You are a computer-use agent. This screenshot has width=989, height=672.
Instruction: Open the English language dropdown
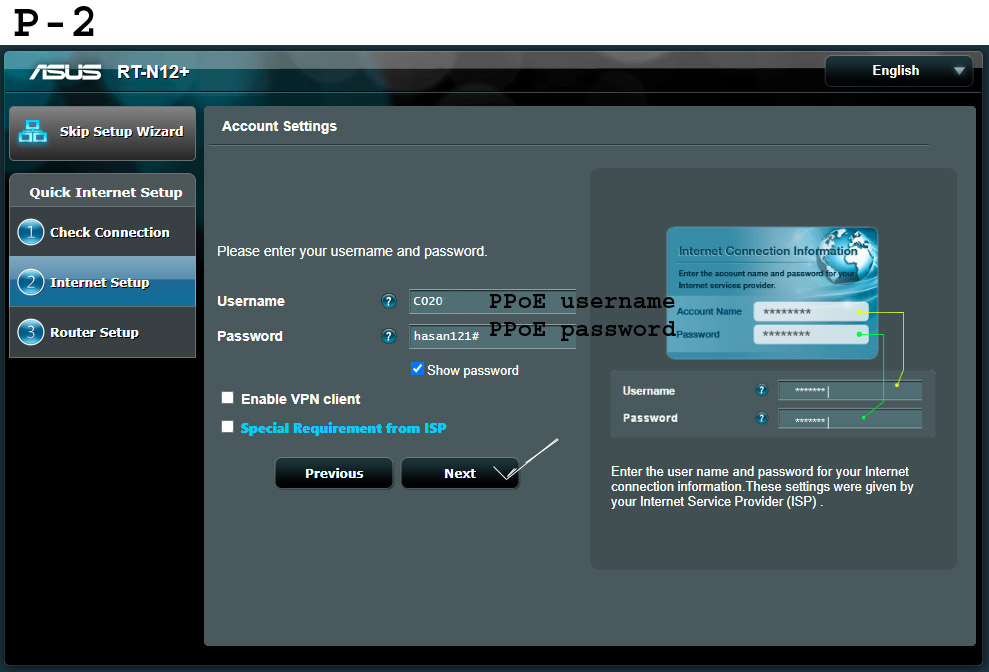coord(897,71)
